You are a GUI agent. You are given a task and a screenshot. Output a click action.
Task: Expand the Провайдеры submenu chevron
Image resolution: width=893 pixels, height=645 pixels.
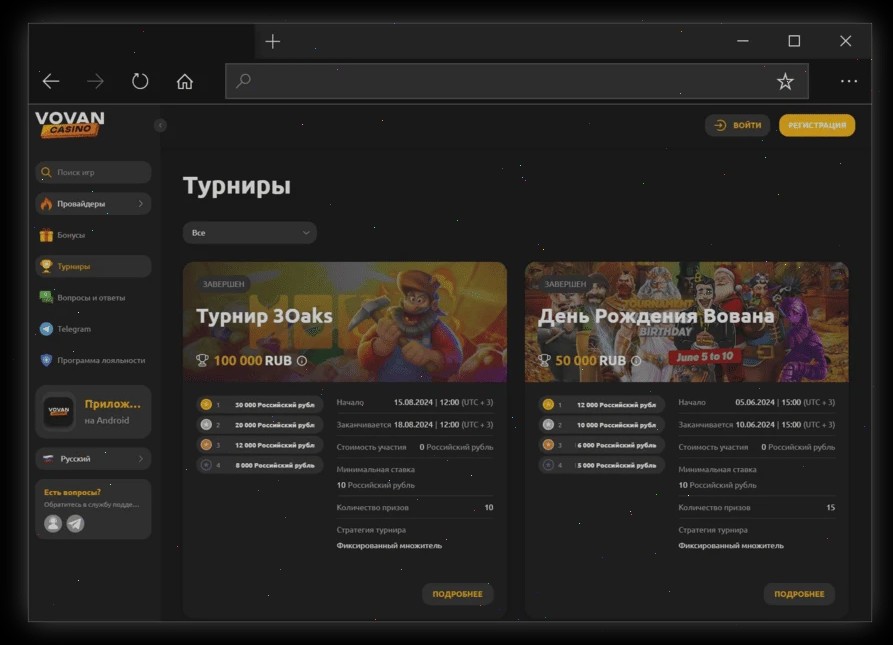click(141, 203)
